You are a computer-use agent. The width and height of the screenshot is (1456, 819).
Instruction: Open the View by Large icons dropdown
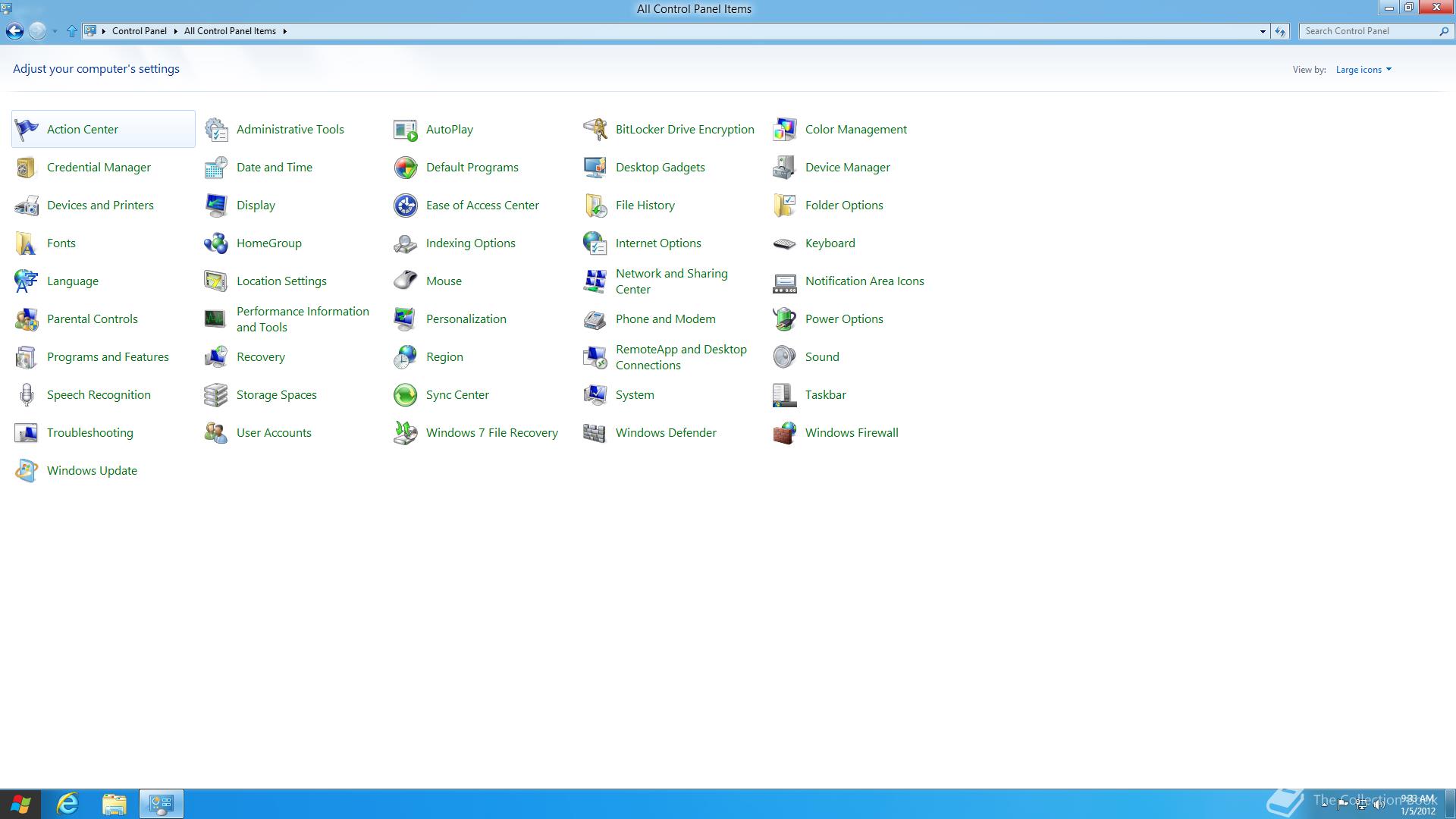(1363, 70)
